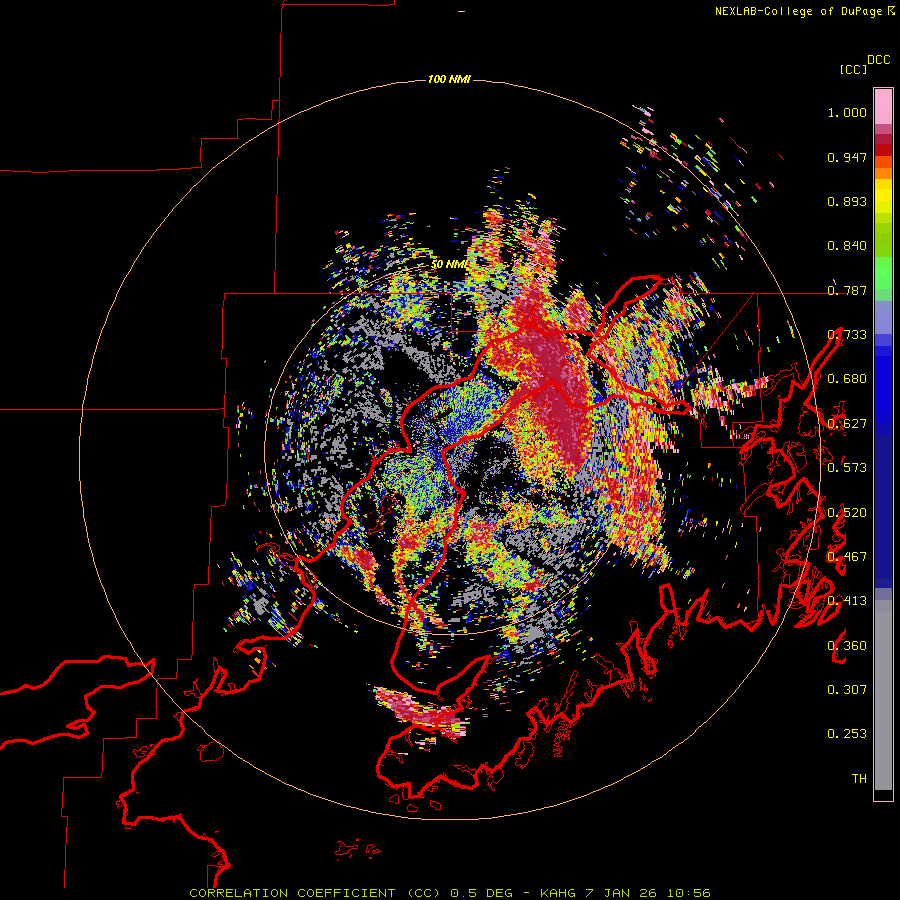
Task: Click the DCC legend header label
Action: coord(879,60)
